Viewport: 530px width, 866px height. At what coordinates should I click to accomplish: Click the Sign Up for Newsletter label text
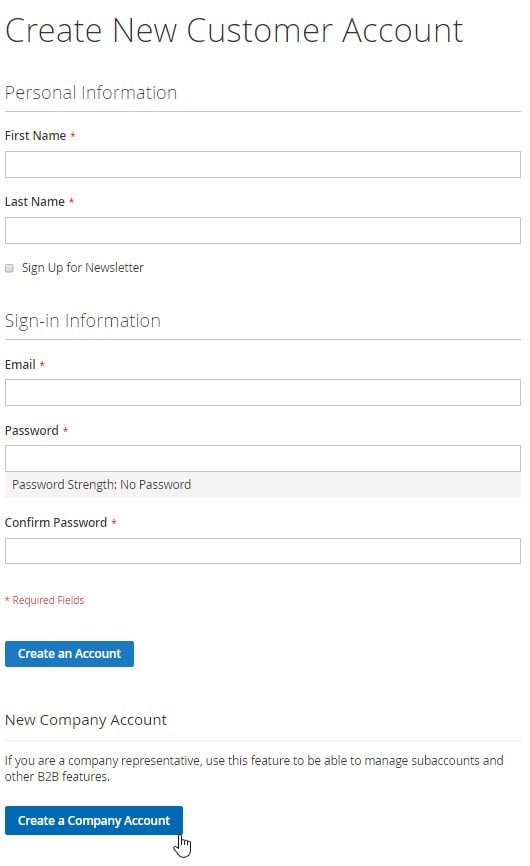tap(83, 268)
